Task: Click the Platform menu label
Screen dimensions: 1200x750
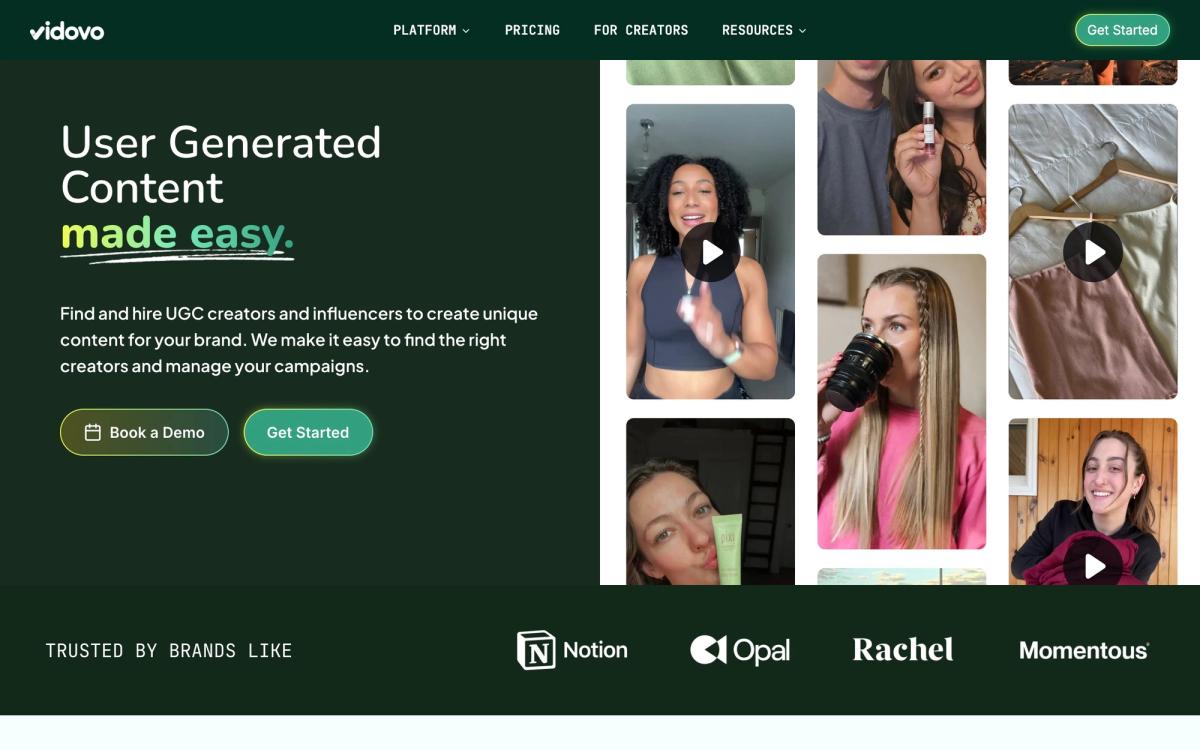Action: click(424, 30)
